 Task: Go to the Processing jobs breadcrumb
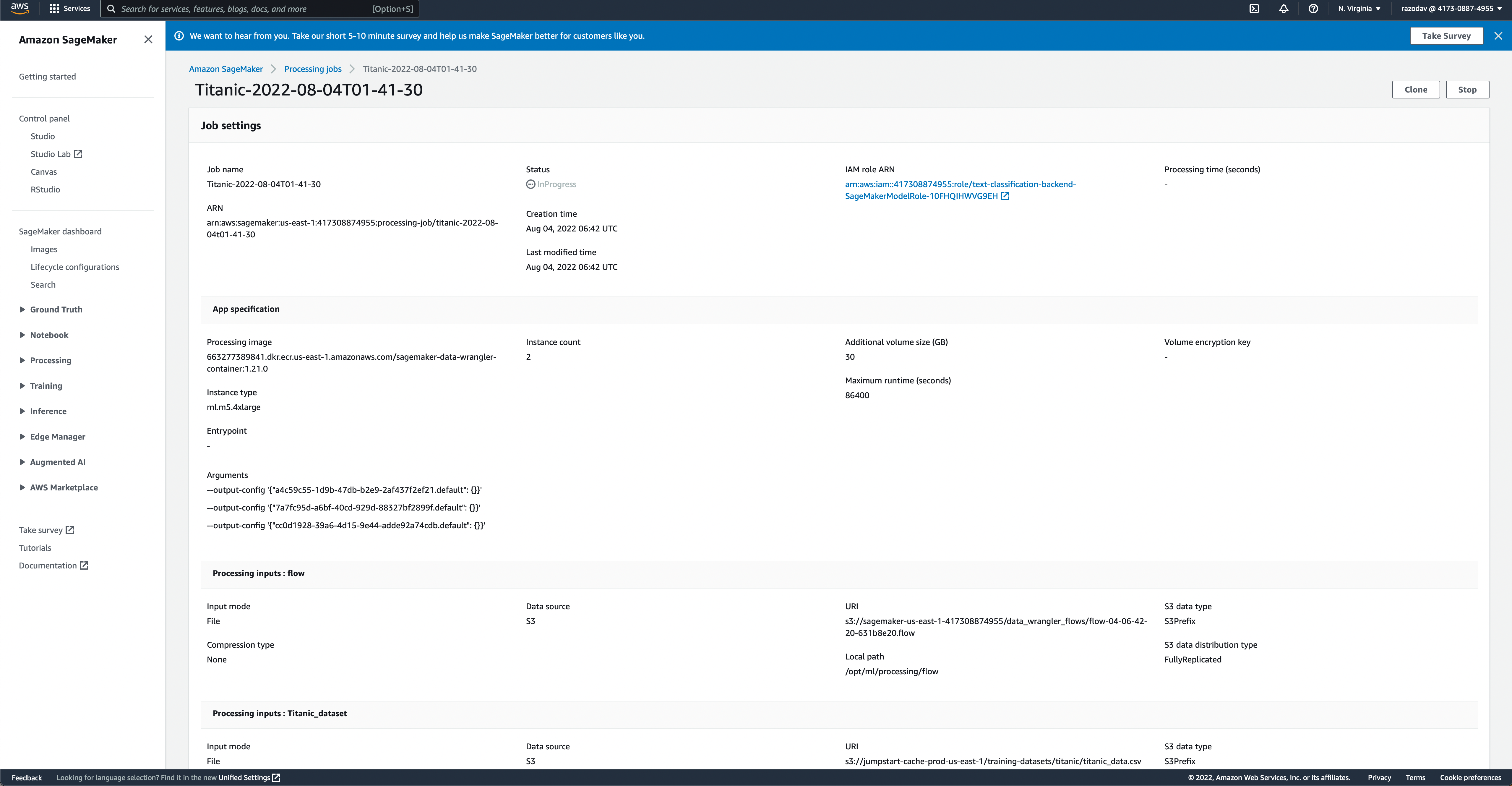click(312, 69)
